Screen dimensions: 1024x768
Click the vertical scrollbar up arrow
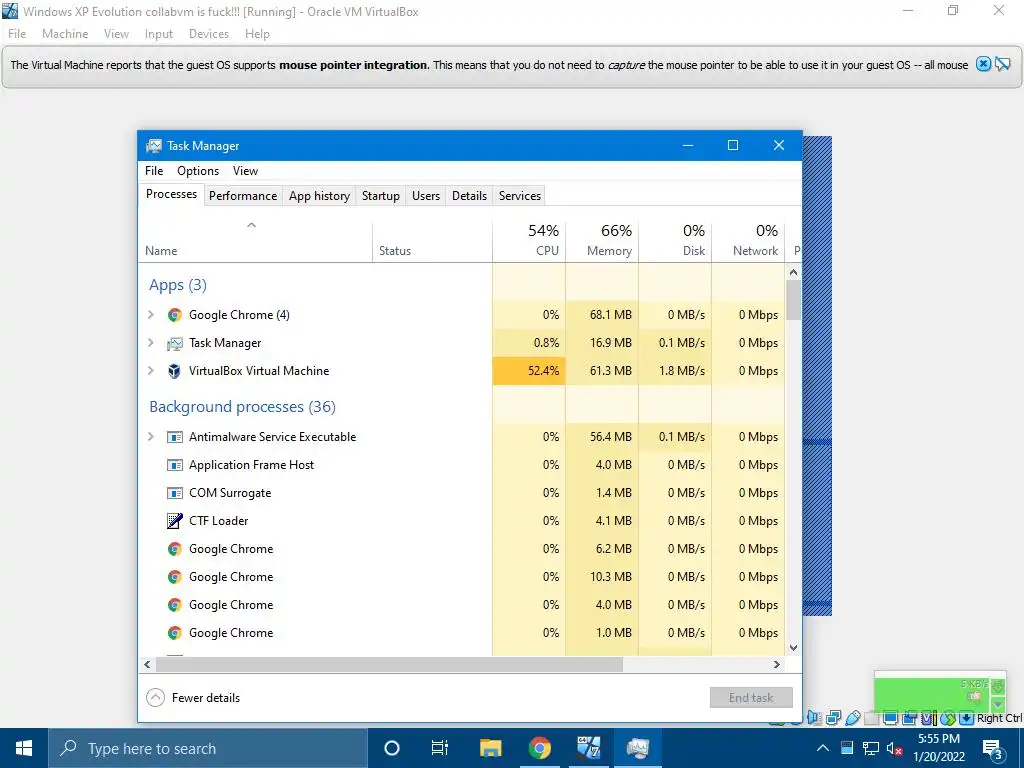click(793, 272)
